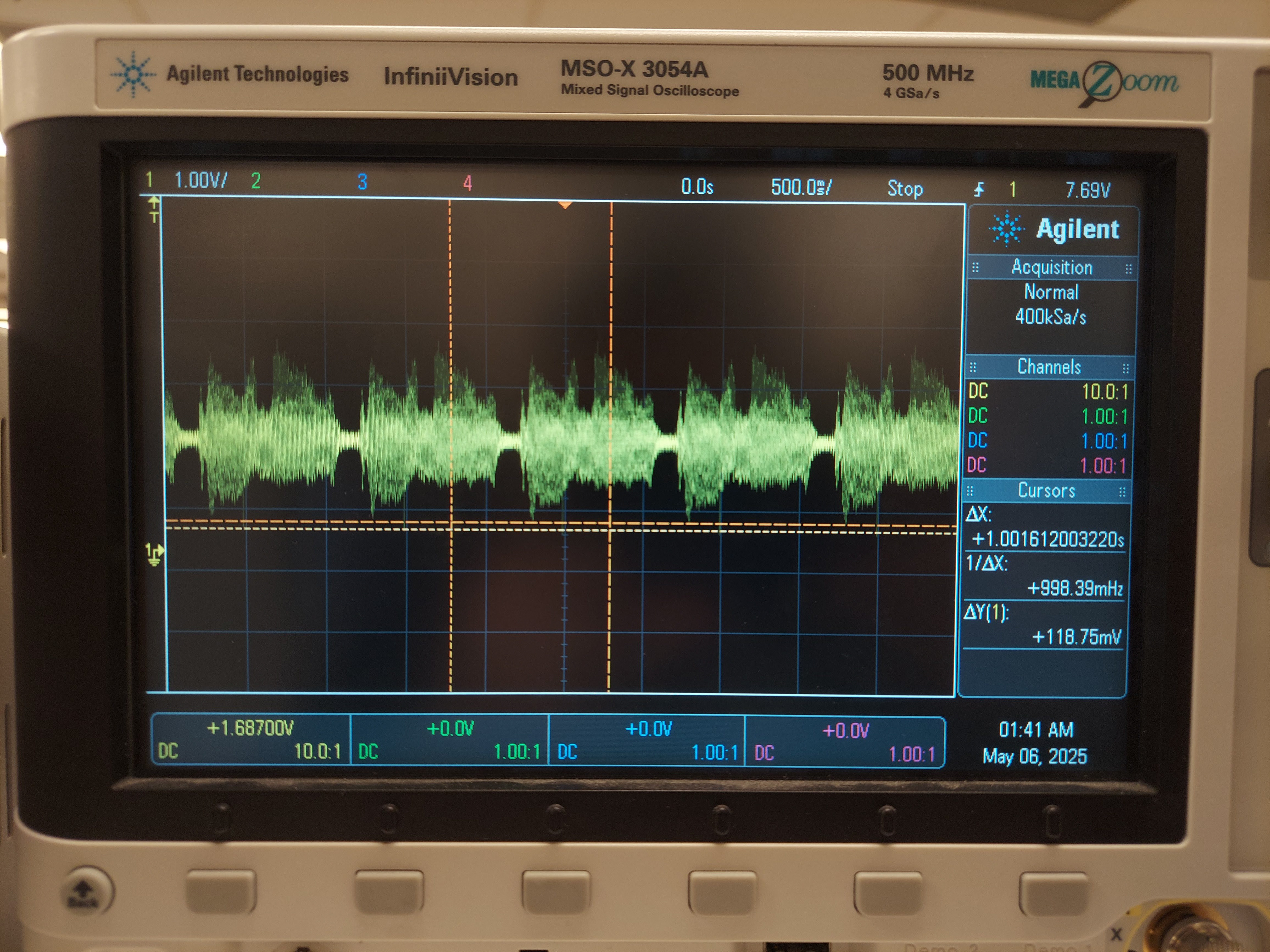Click the Acquisition panel grip icon
Screen dimensions: 1270x952
[975, 268]
